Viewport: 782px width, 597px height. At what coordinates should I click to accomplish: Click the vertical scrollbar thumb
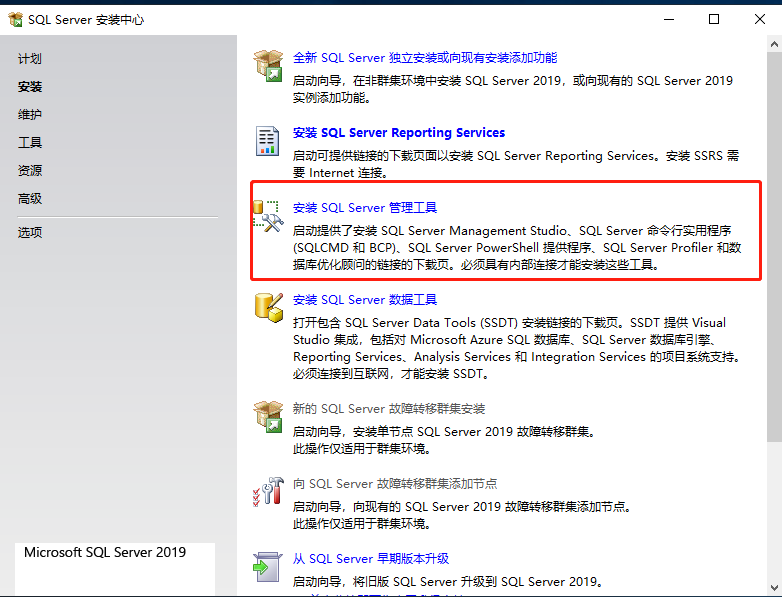[x=774, y=246]
